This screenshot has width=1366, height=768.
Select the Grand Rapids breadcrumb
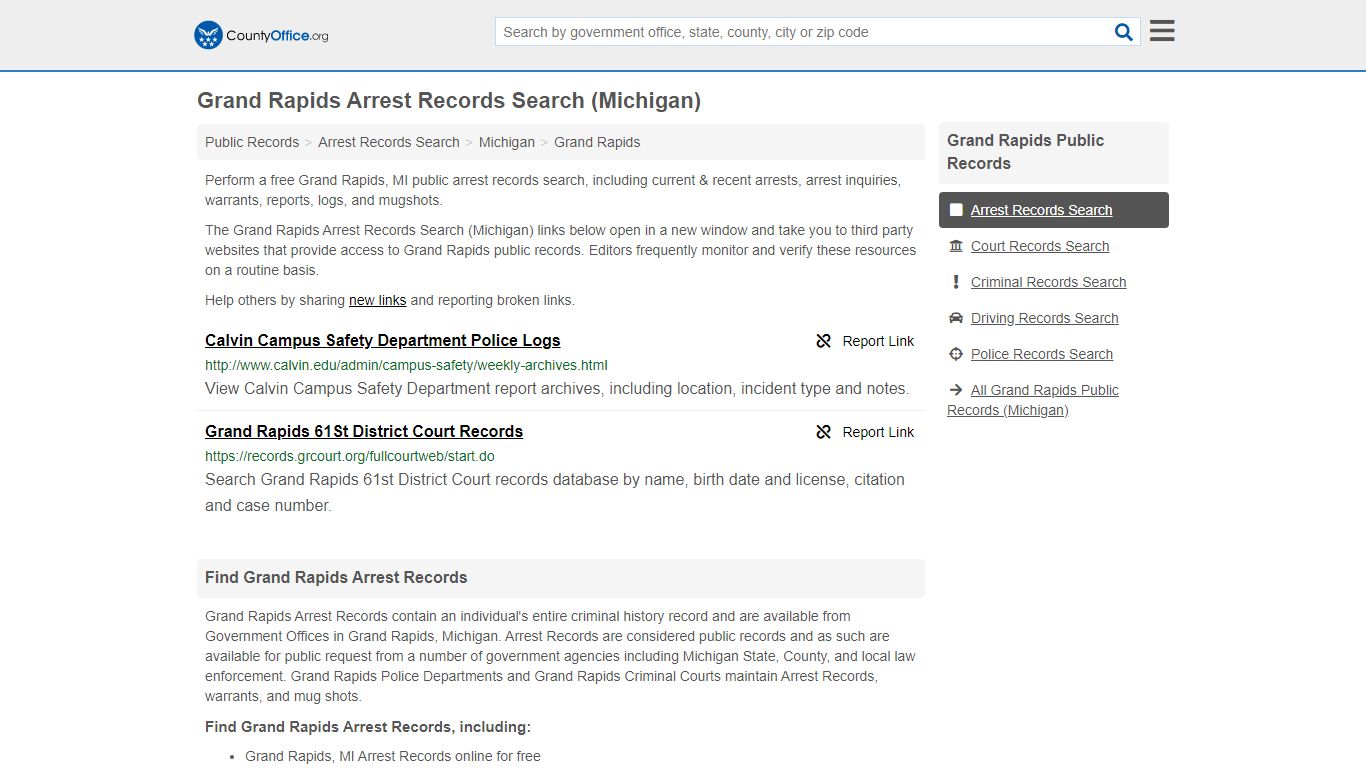pos(597,142)
